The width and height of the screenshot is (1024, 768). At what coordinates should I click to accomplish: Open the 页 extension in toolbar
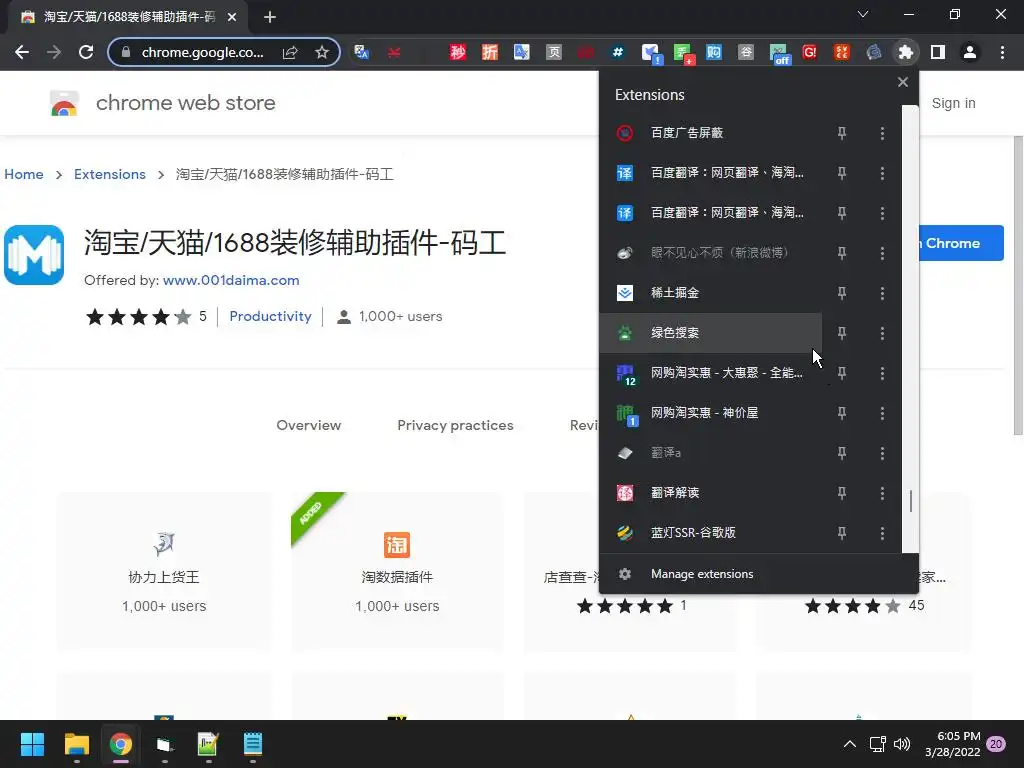point(554,52)
